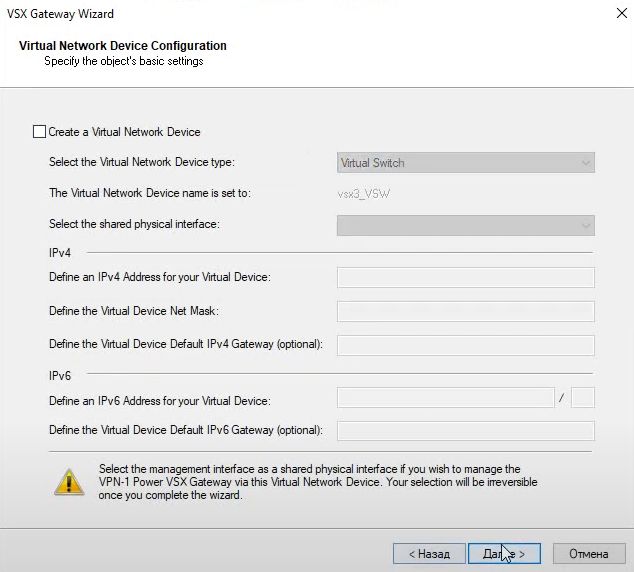Click the Create a Virtual Network Device label
The width and height of the screenshot is (634, 572).
124,132
